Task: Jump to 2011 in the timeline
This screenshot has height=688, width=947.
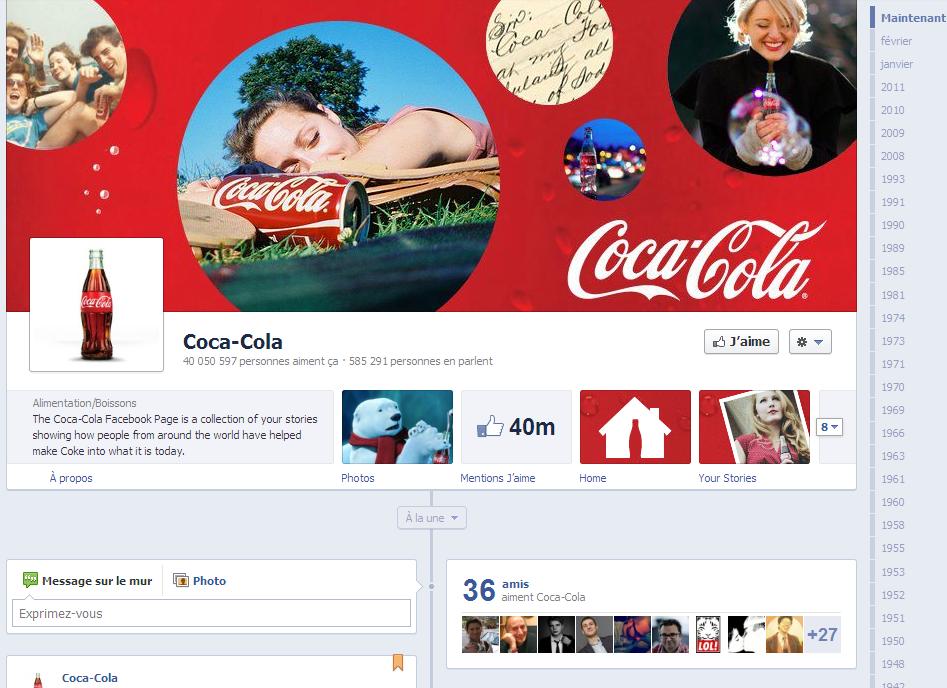Action: coord(892,87)
